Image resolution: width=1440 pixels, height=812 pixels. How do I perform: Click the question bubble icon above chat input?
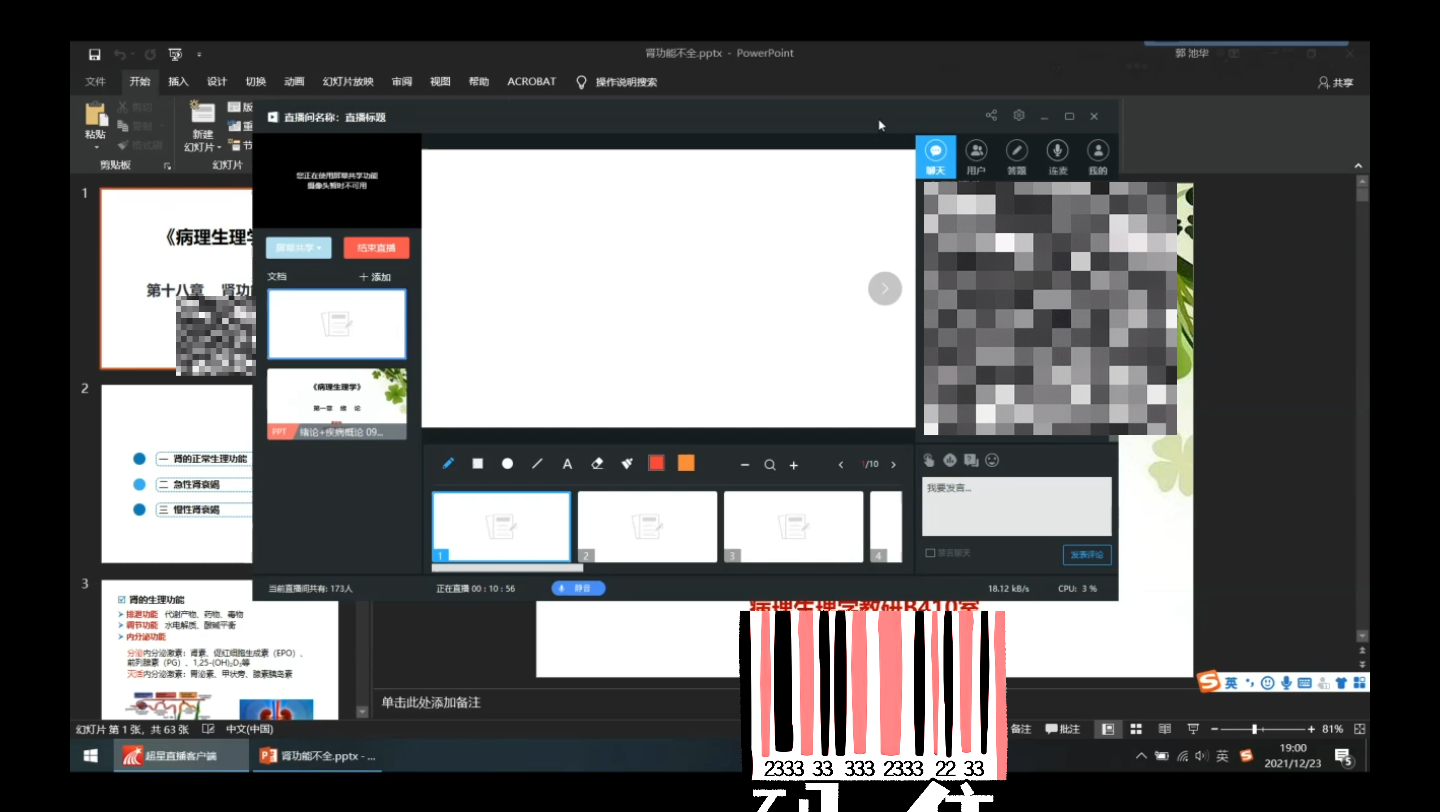tap(971, 460)
